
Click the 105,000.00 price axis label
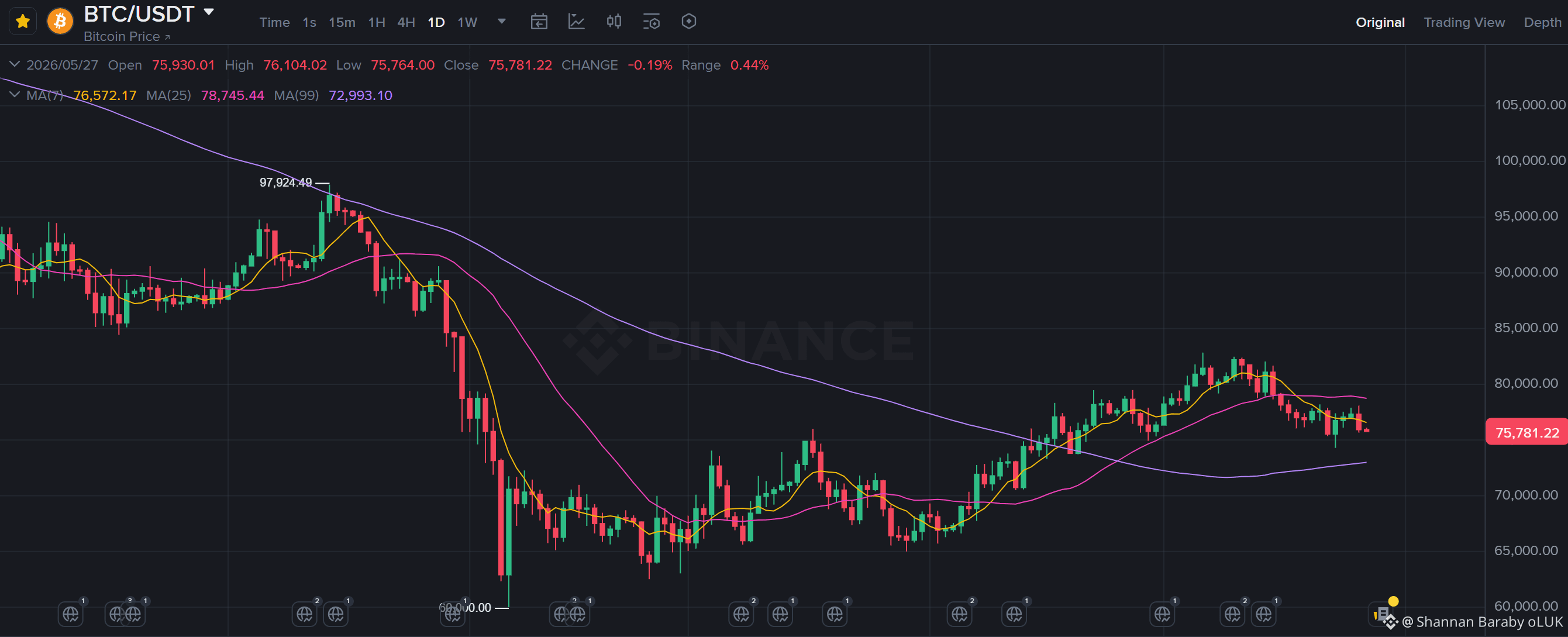coord(1529,105)
